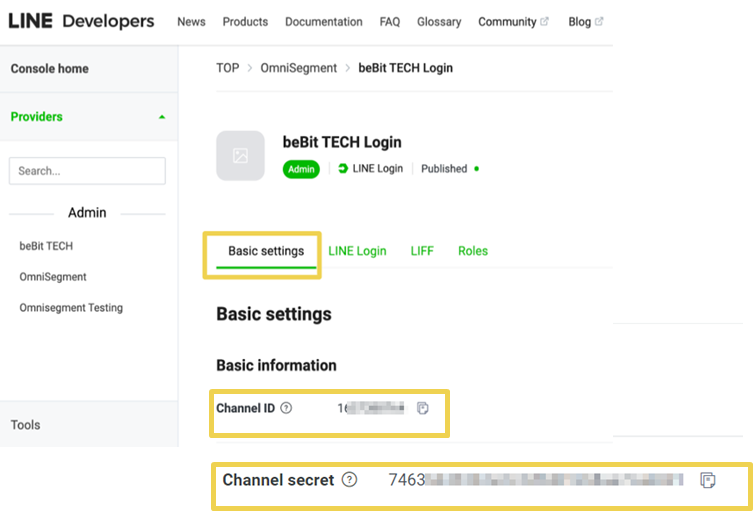Collapse the Providers section arrow
This screenshot has height=511, width=753.
162,117
